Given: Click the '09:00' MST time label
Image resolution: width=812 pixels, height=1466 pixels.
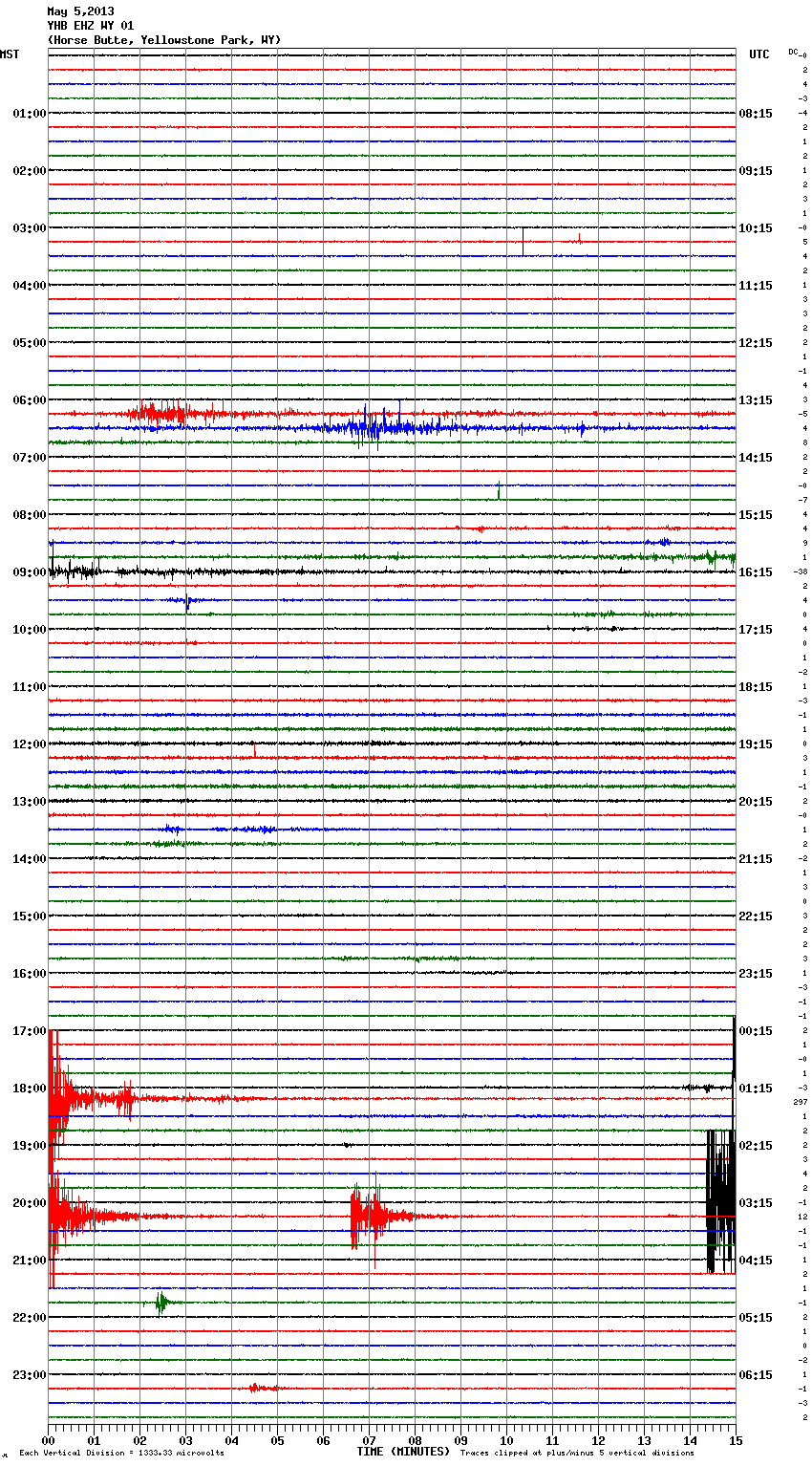Looking at the screenshot, I should click(x=30, y=572).
